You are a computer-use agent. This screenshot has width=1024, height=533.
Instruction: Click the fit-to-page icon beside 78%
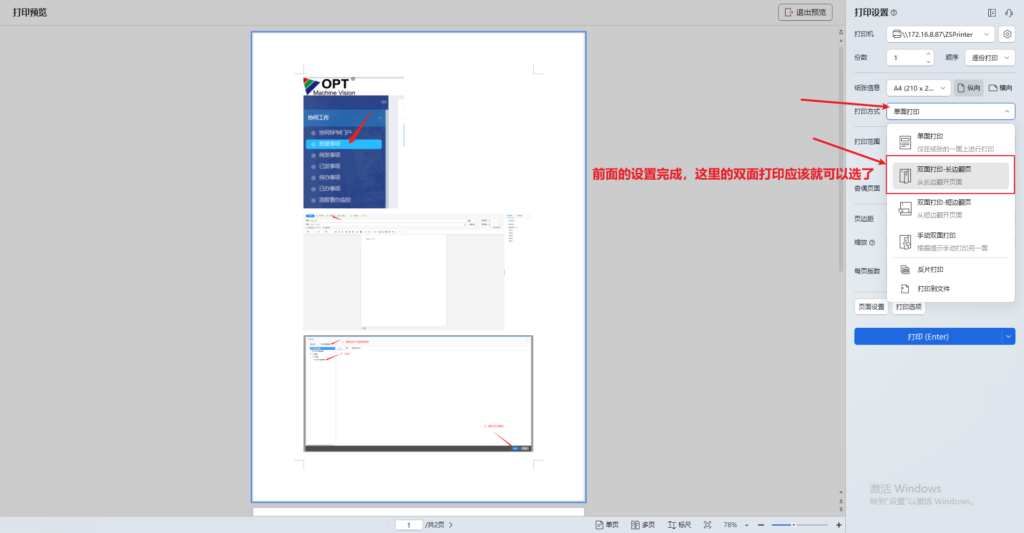(707, 524)
